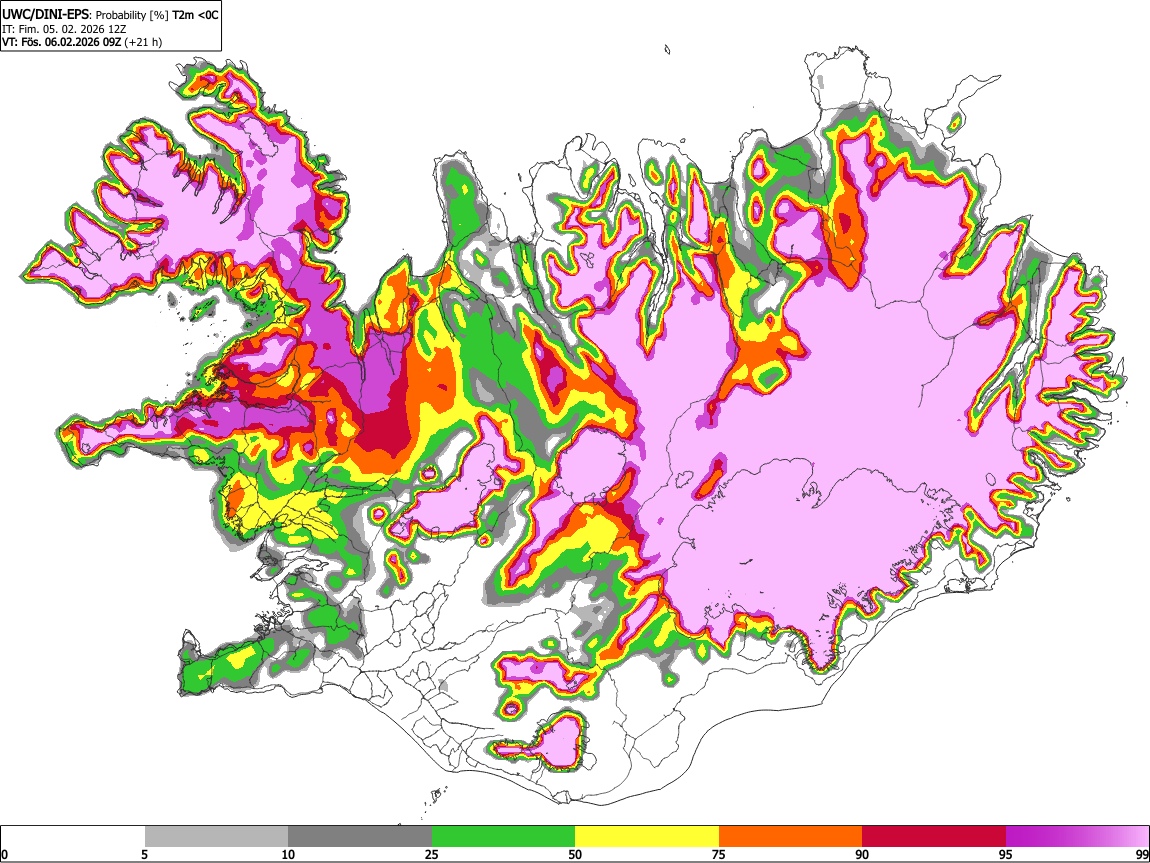Click the '(+21 h)' forecast offset text
The image size is (1150, 863).
click(144, 42)
